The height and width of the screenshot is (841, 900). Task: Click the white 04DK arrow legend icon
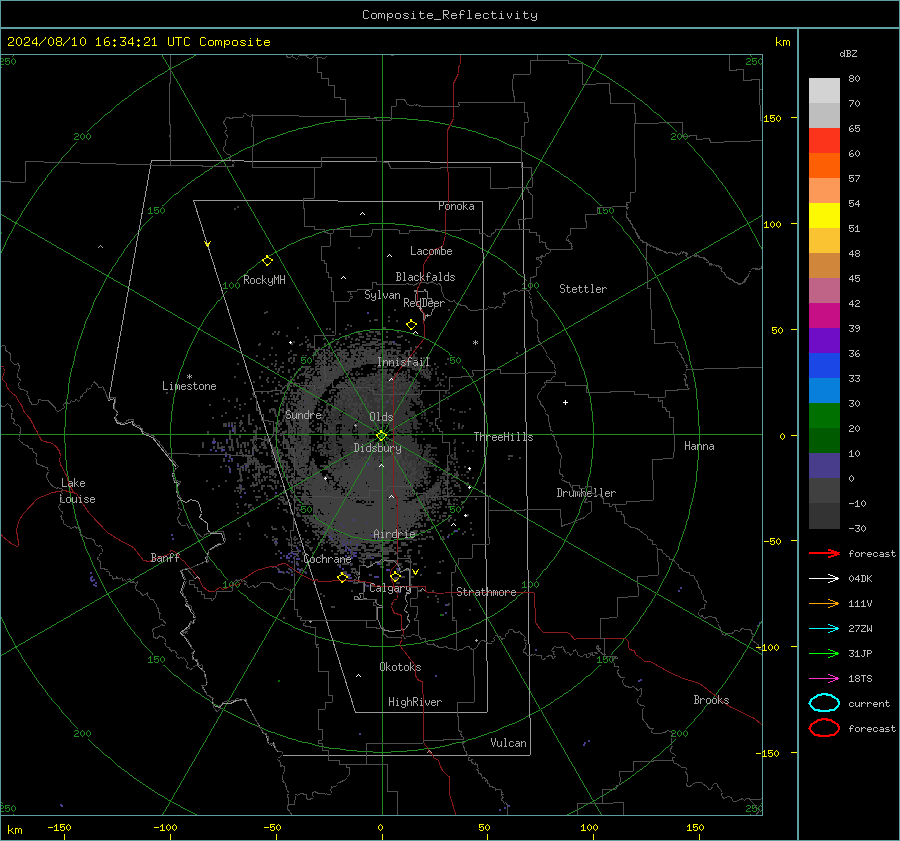pos(824,578)
